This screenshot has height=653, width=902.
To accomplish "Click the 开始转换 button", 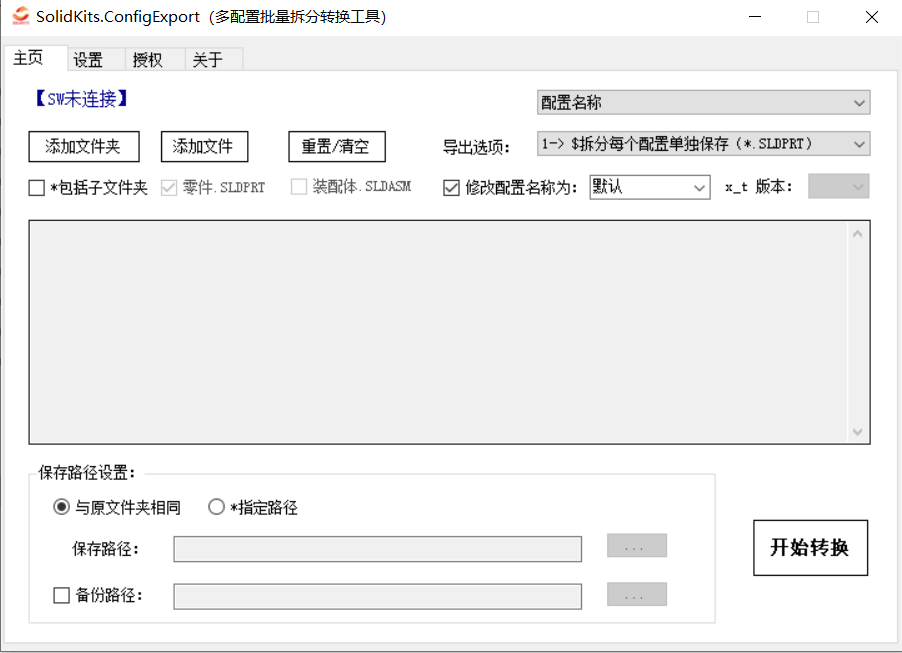I will coord(810,547).
